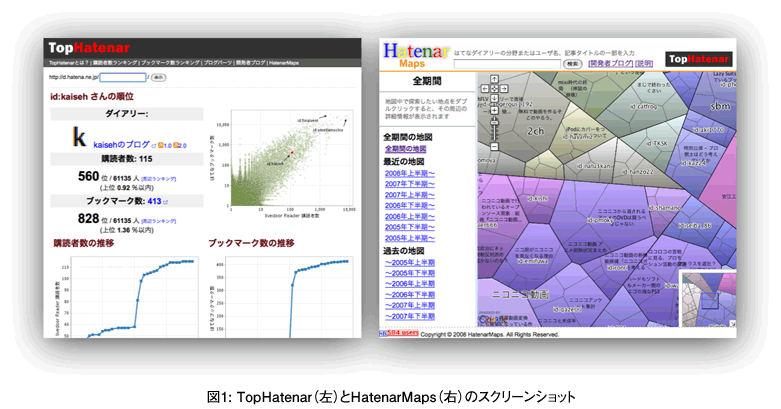This screenshot has height=409, width=781.
Task: Focus the Hatena ID input field in TopHatenar
Action: coord(123,77)
